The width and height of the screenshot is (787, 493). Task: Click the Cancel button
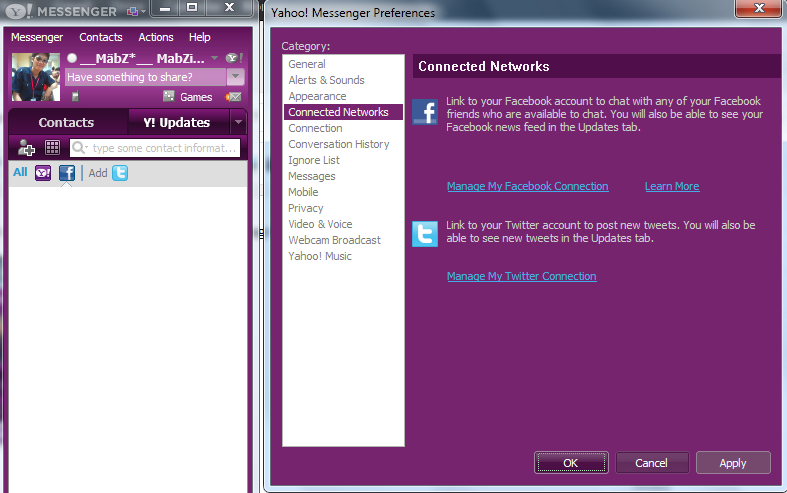651,463
